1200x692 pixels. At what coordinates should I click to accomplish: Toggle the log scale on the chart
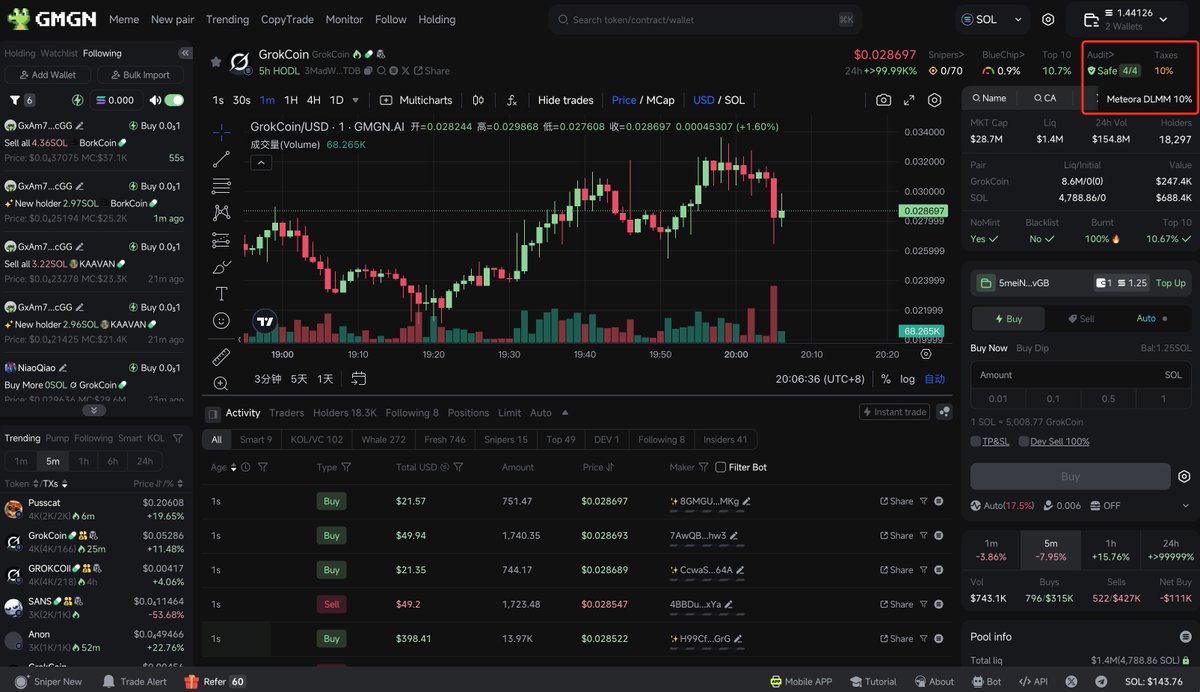pyautogui.click(x=907, y=379)
